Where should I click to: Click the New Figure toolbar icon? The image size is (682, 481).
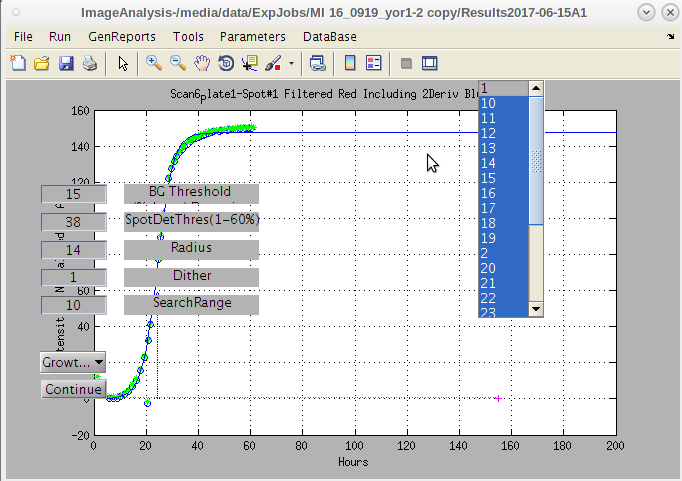(x=18, y=63)
